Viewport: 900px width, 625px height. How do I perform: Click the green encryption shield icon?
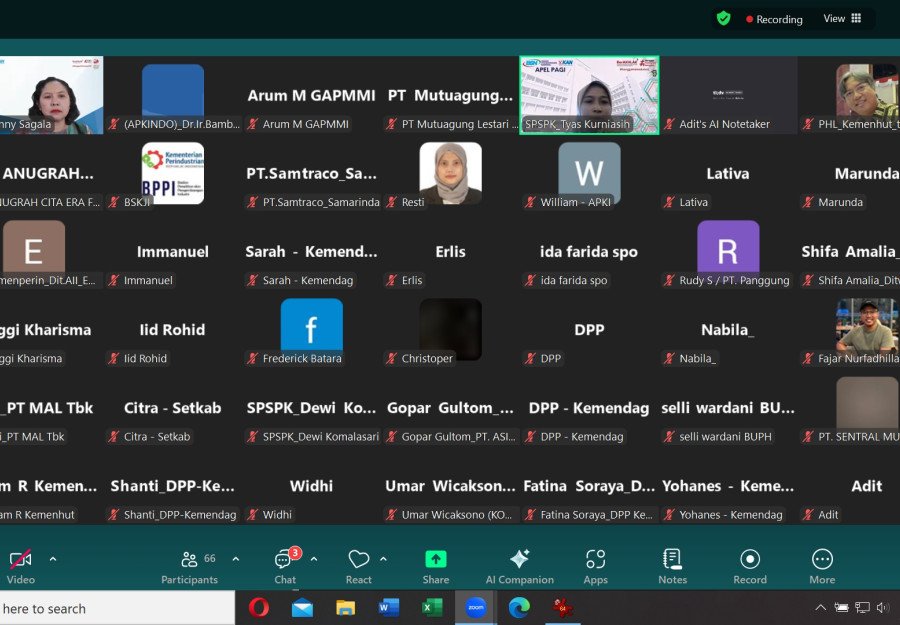(x=723, y=18)
